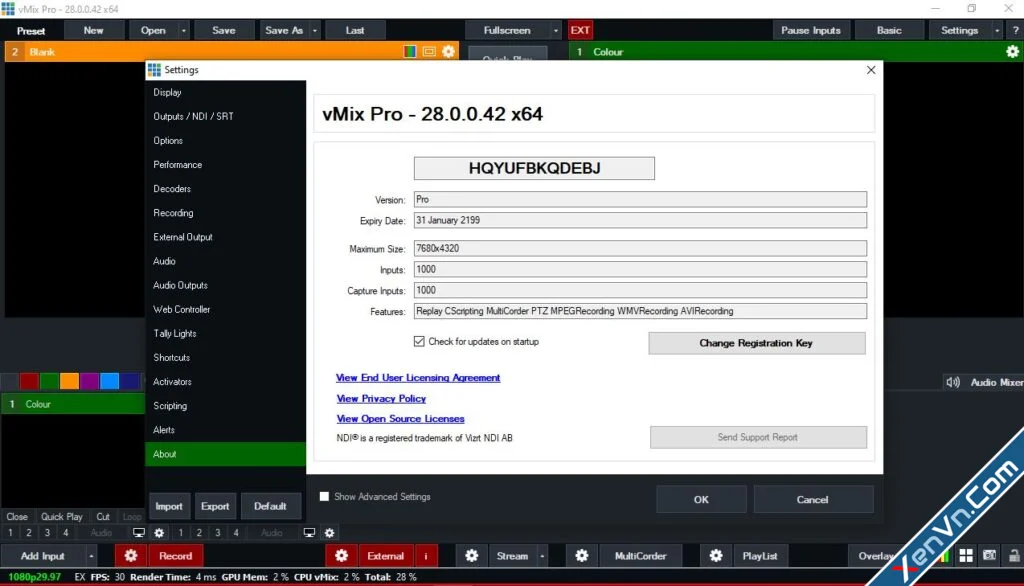Expand the Stream dropdown arrow
The height and width of the screenshot is (586, 1024).
point(542,556)
